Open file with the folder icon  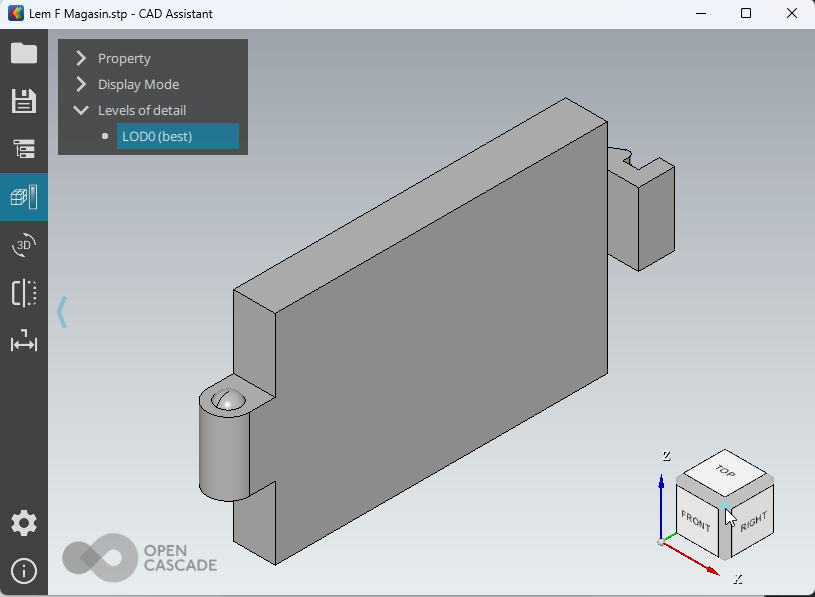(23, 53)
